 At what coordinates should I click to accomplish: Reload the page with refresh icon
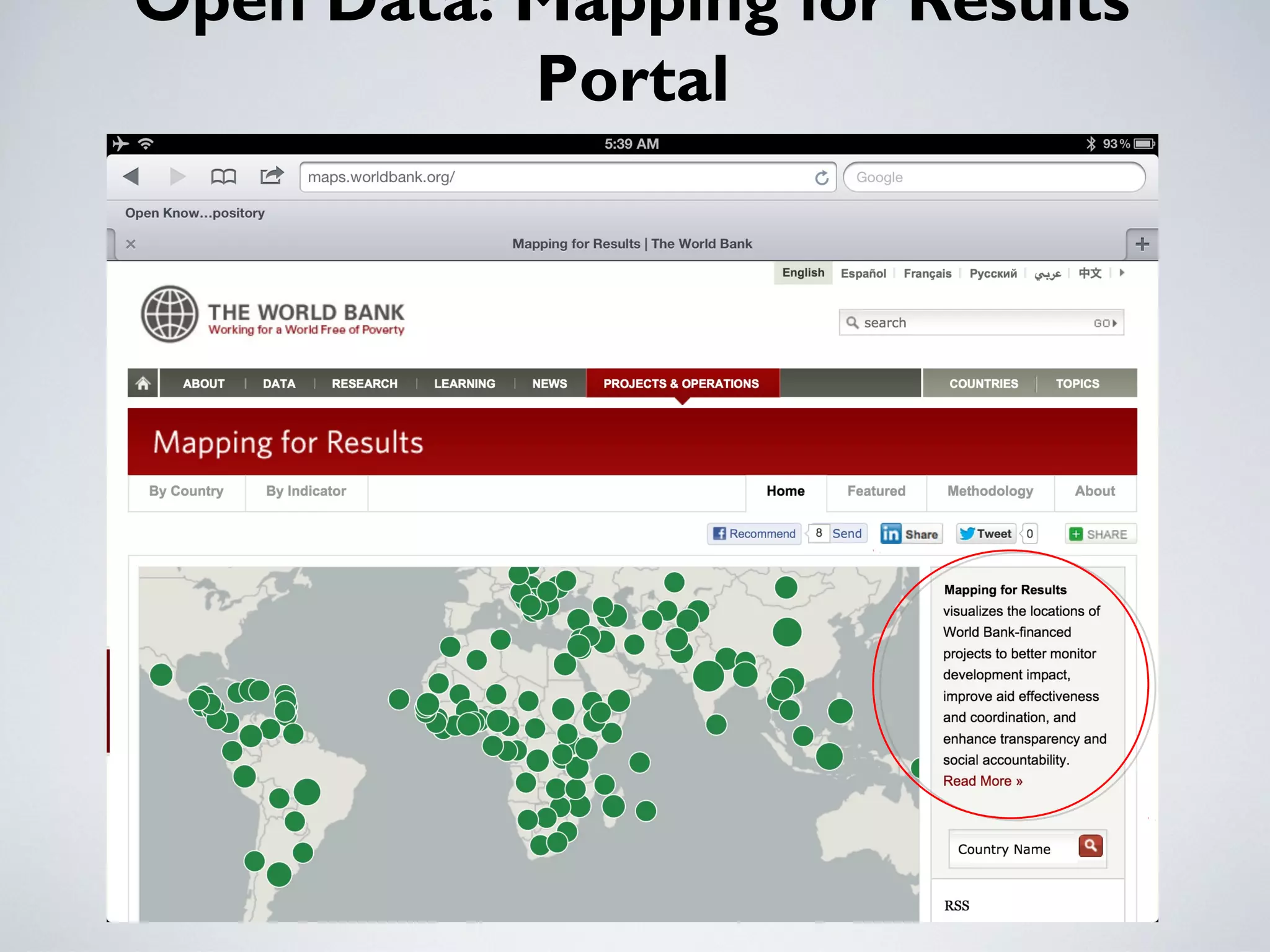coord(822,178)
